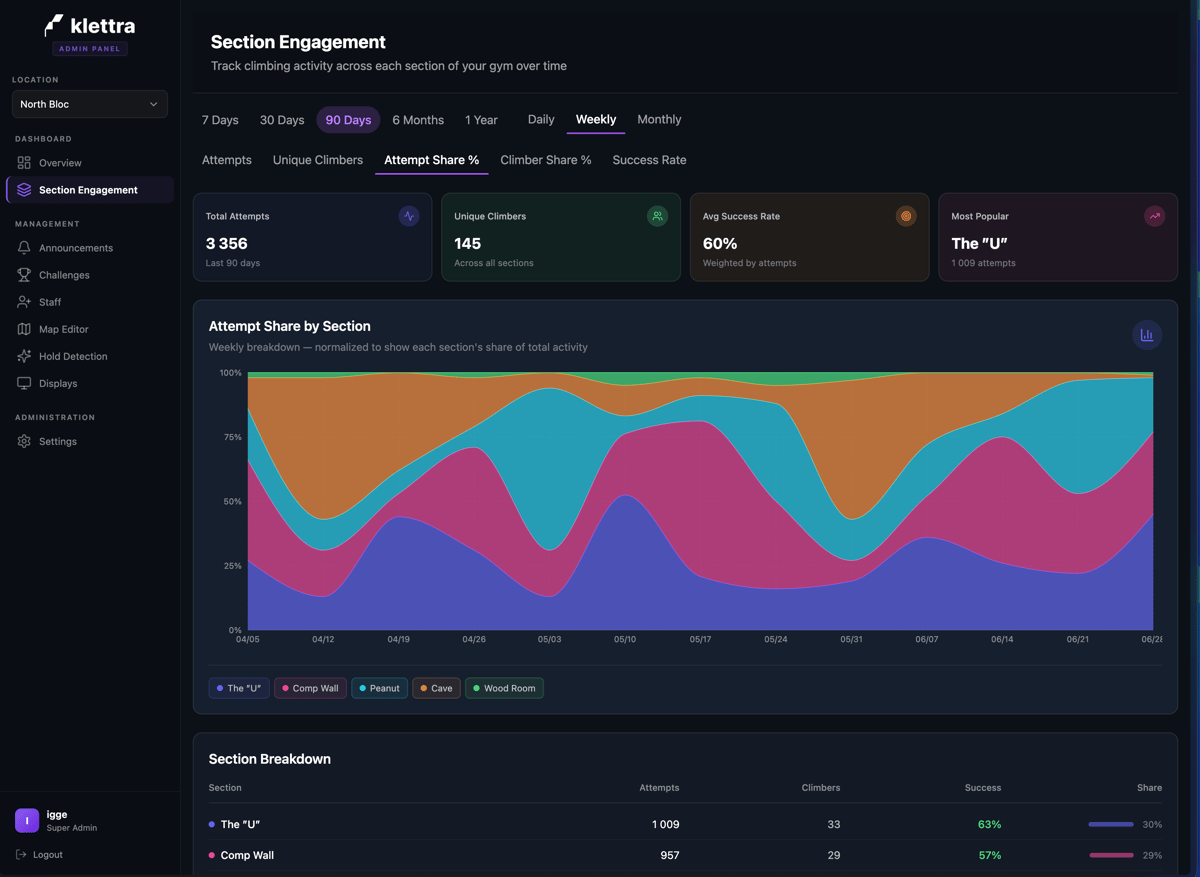Image resolution: width=1200 pixels, height=877 pixels.
Task: Open Challenges in sidebar
Action: [x=90, y=275]
